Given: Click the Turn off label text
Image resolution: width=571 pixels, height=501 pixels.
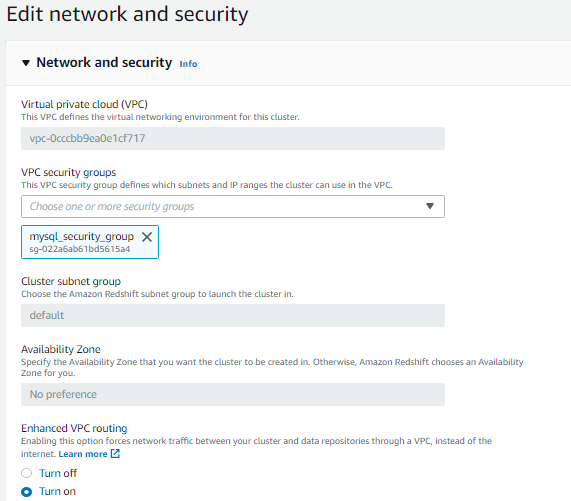Looking at the screenshot, I should click(58, 473).
